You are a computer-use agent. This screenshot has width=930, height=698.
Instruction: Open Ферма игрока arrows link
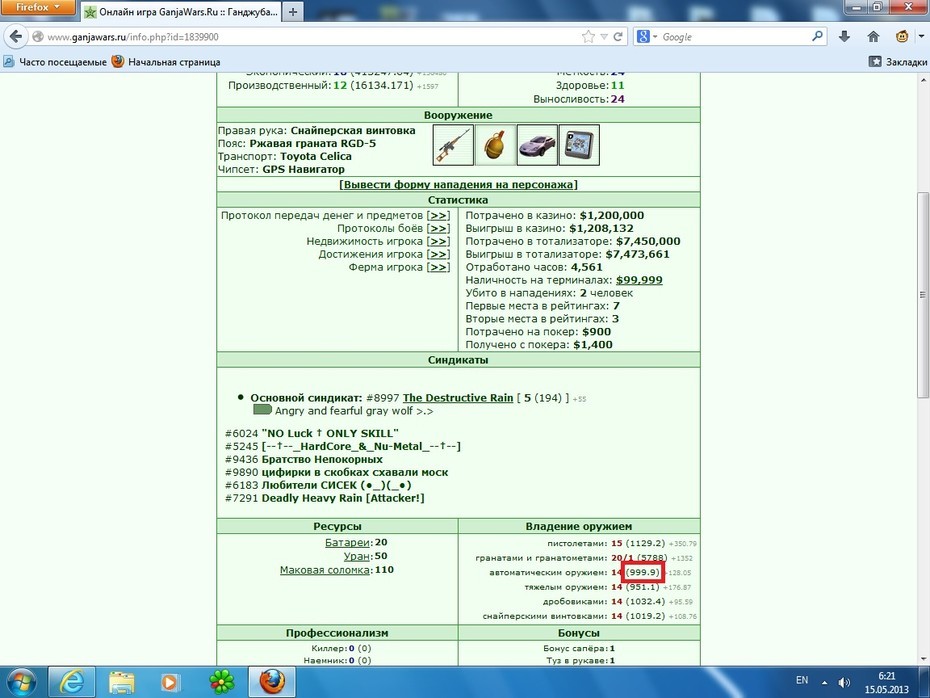[438, 267]
